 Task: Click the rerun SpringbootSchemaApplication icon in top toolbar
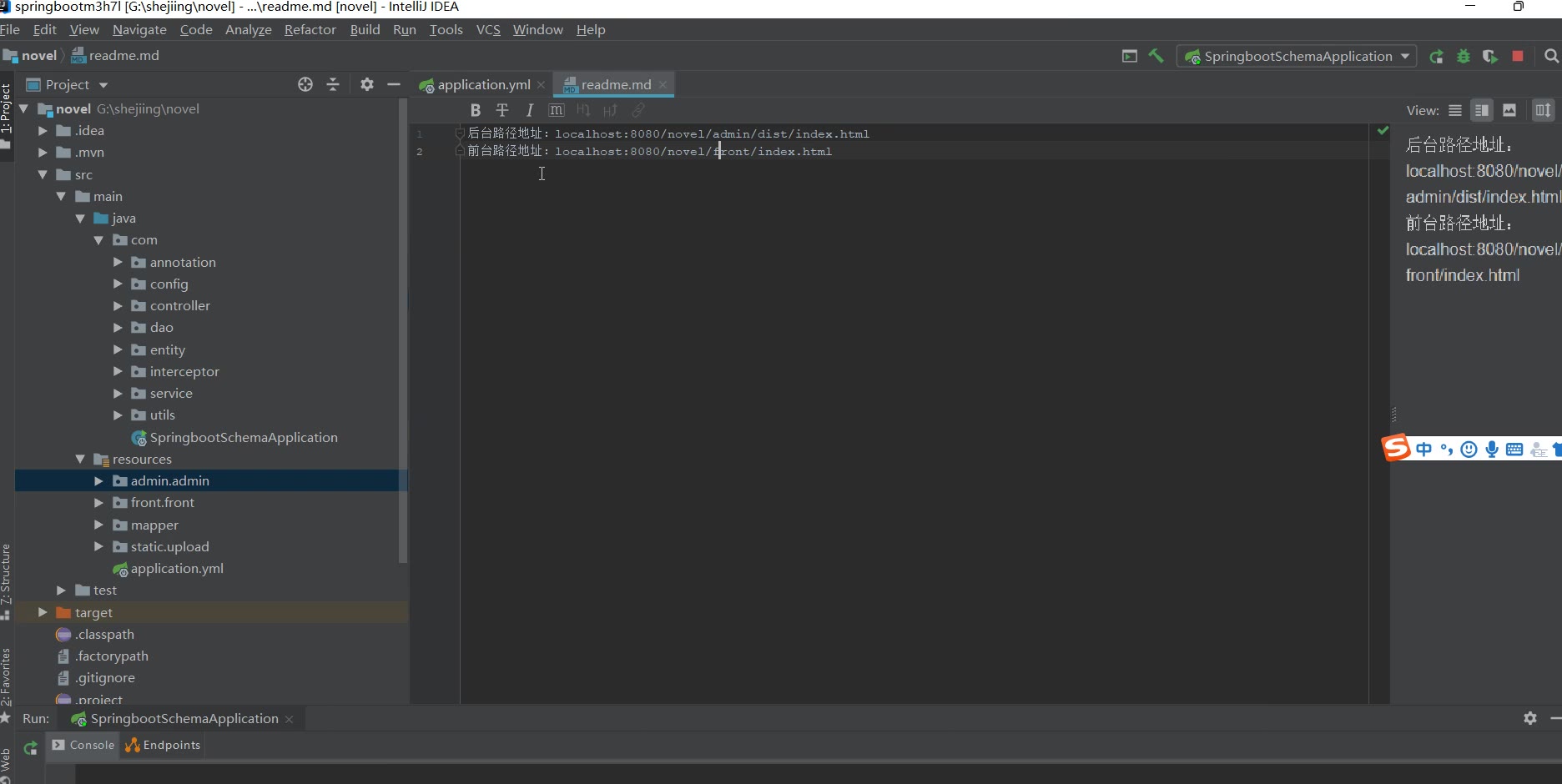pyautogui.click(x=1437, y=57)
